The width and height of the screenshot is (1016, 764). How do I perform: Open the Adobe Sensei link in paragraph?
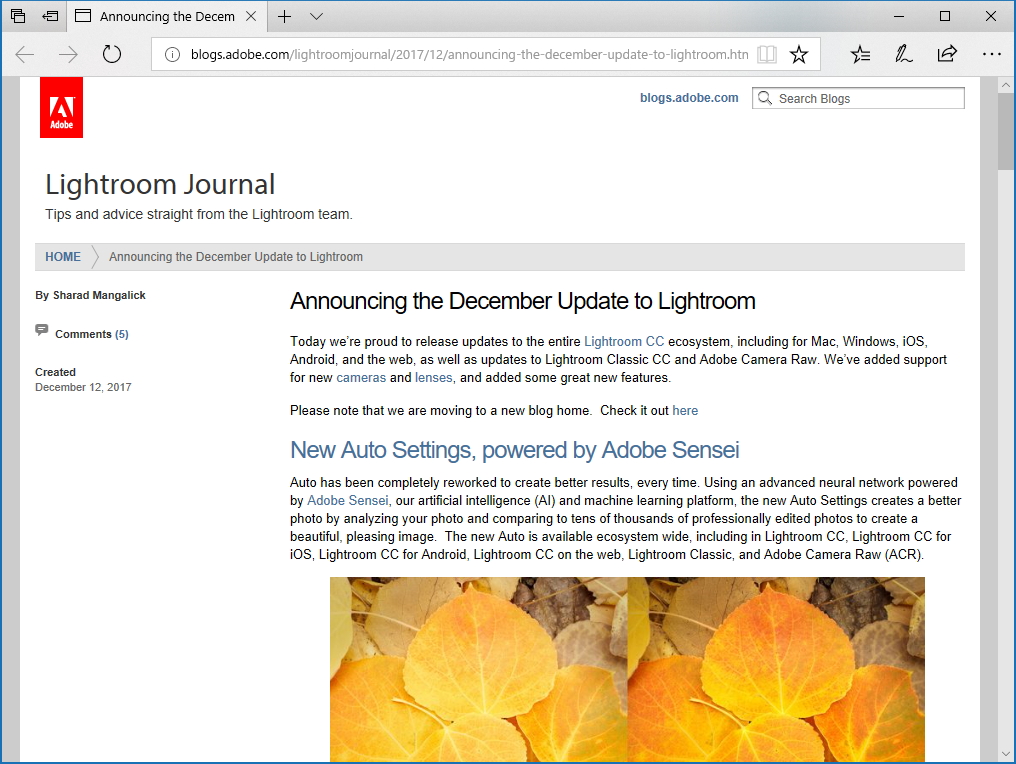(347, 501)
